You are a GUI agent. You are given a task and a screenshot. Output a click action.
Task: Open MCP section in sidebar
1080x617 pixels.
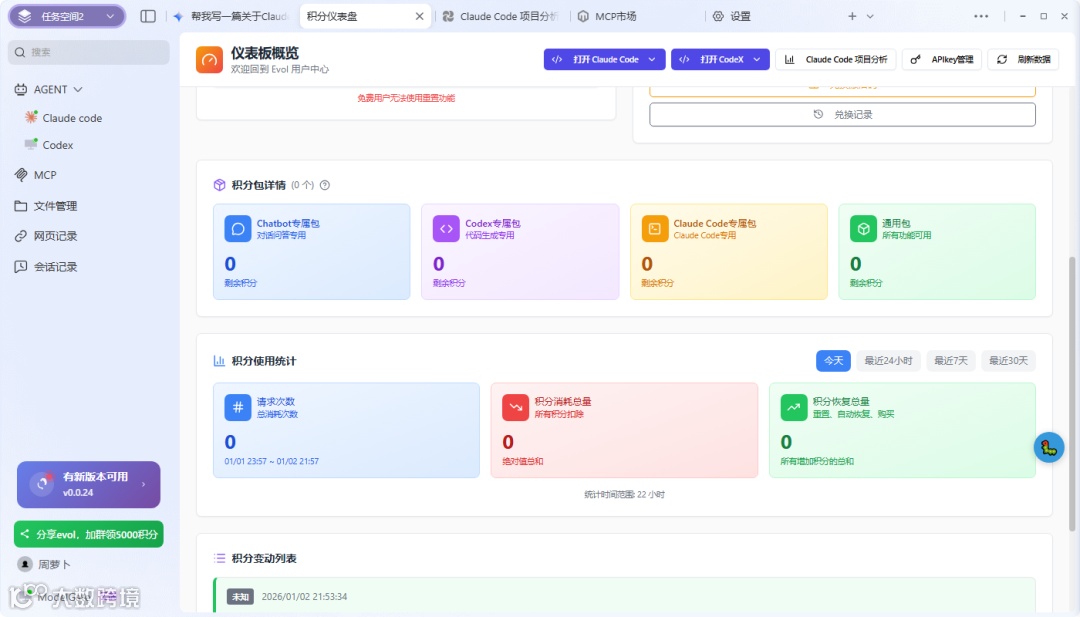coord(45,175)
